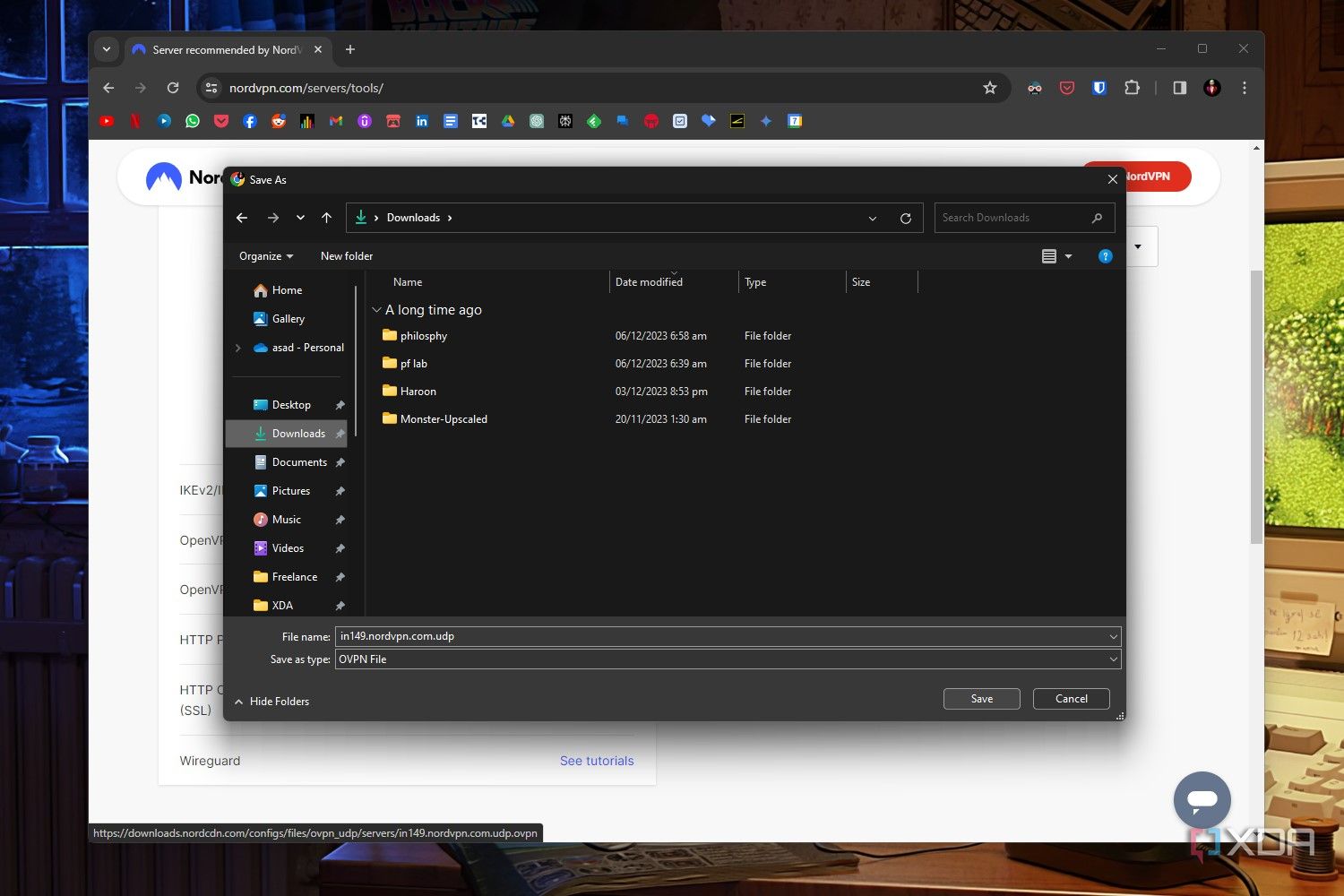
Task: Collapse the 'A long time ago' group
Action: [376, 309]
